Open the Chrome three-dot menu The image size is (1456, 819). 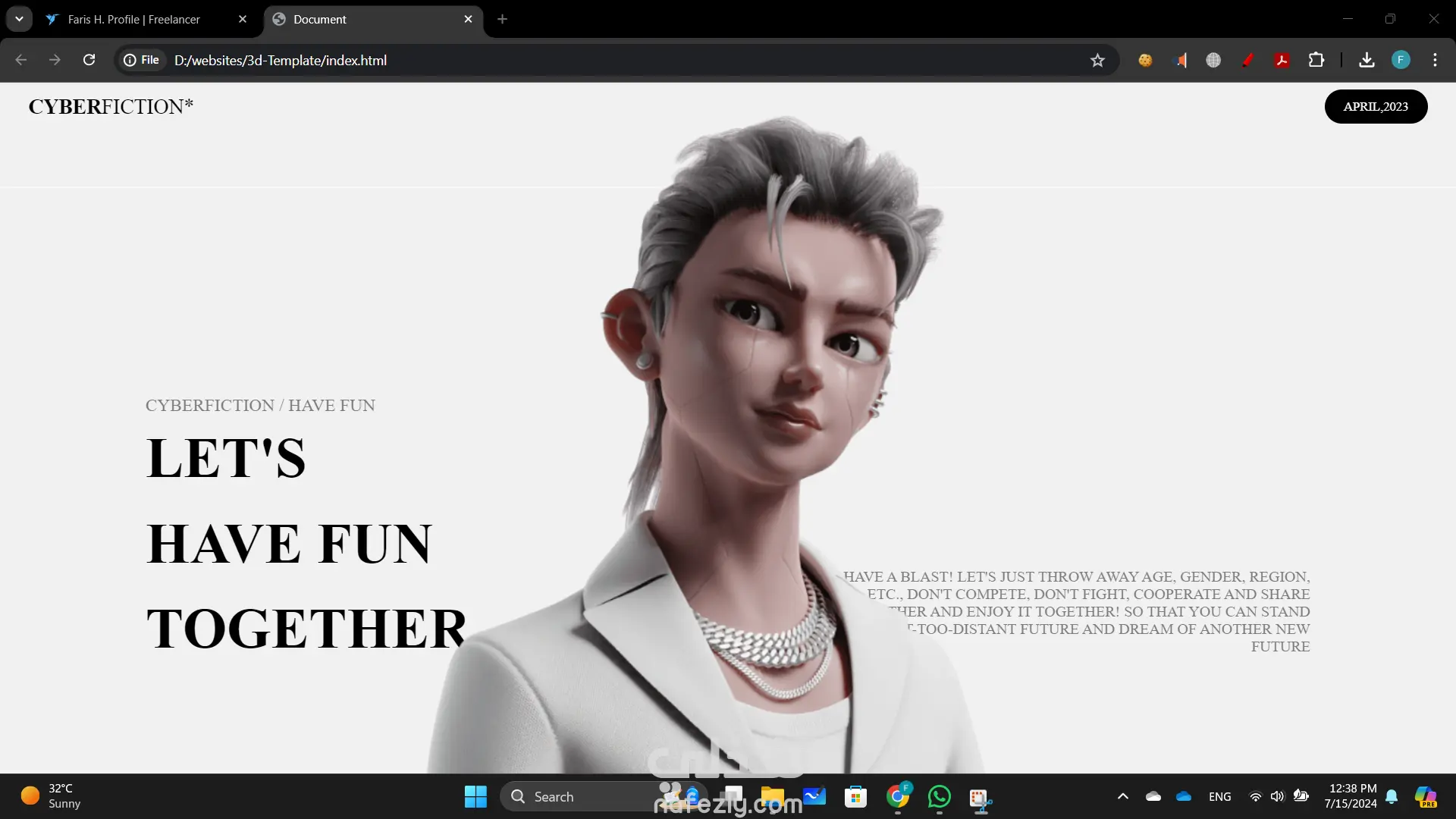[1435, 60]
